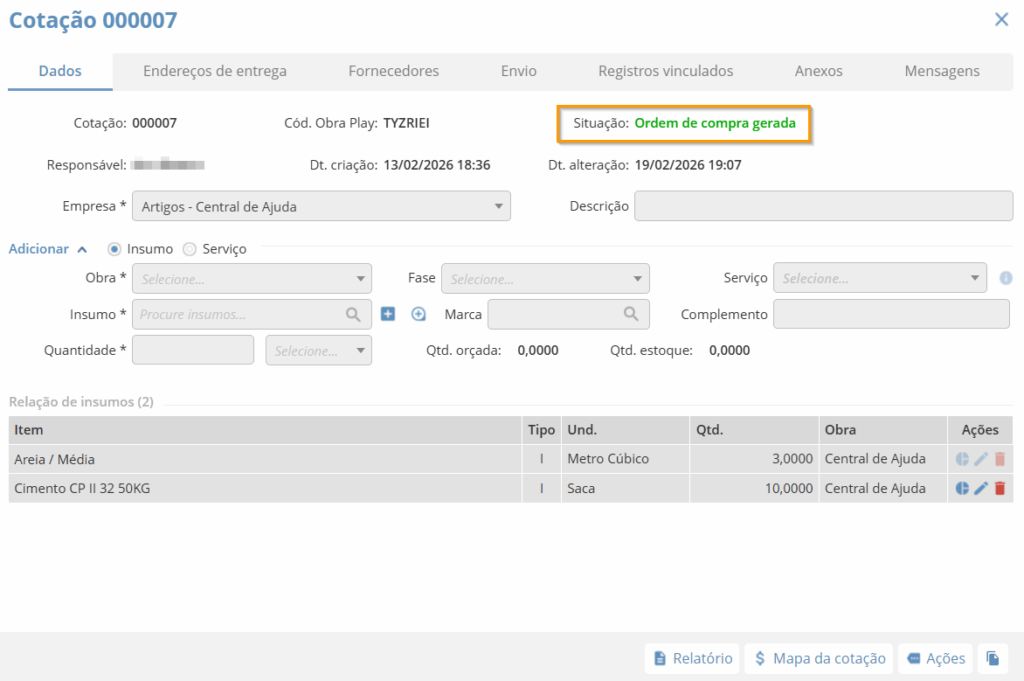Image resolution: width=1024 pixels, height=681 pixels.
Task: Click the info icon beside Serviço dropdown
Action: tap(1006, 278)
